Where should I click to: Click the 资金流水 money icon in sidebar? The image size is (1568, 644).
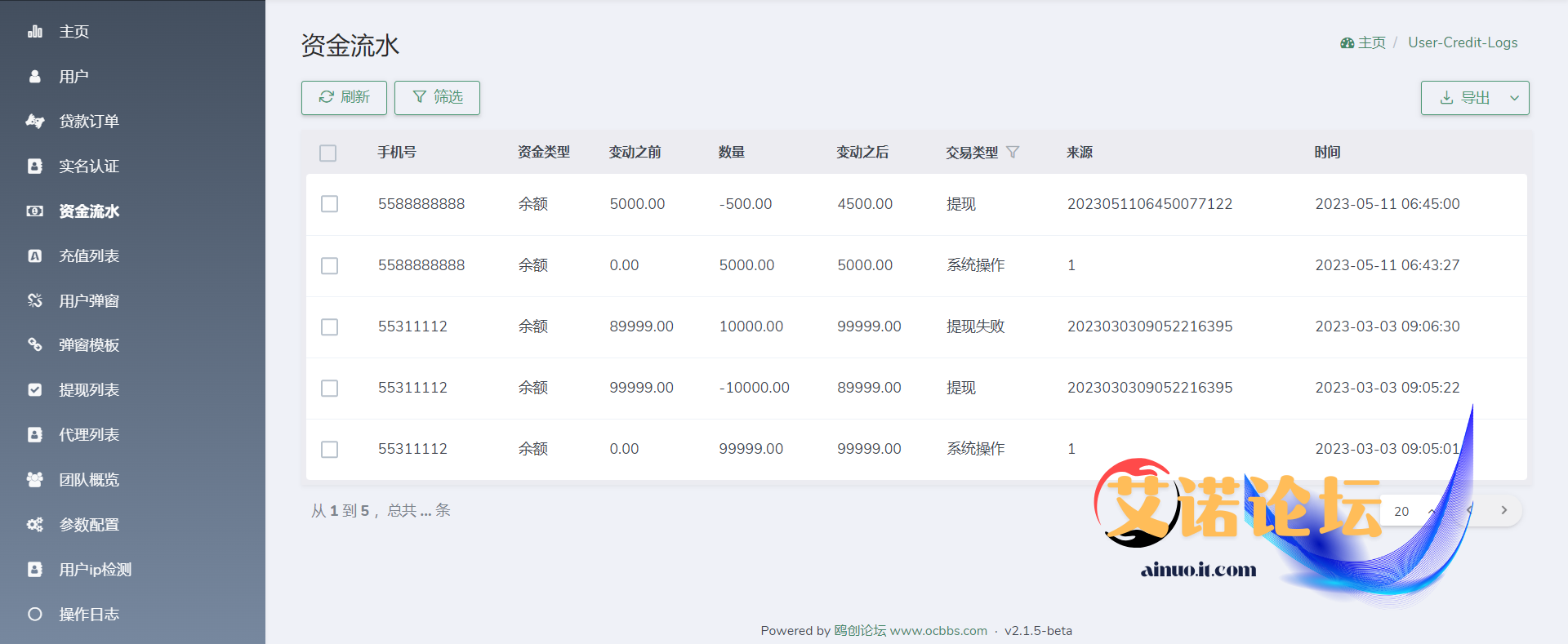35,211
